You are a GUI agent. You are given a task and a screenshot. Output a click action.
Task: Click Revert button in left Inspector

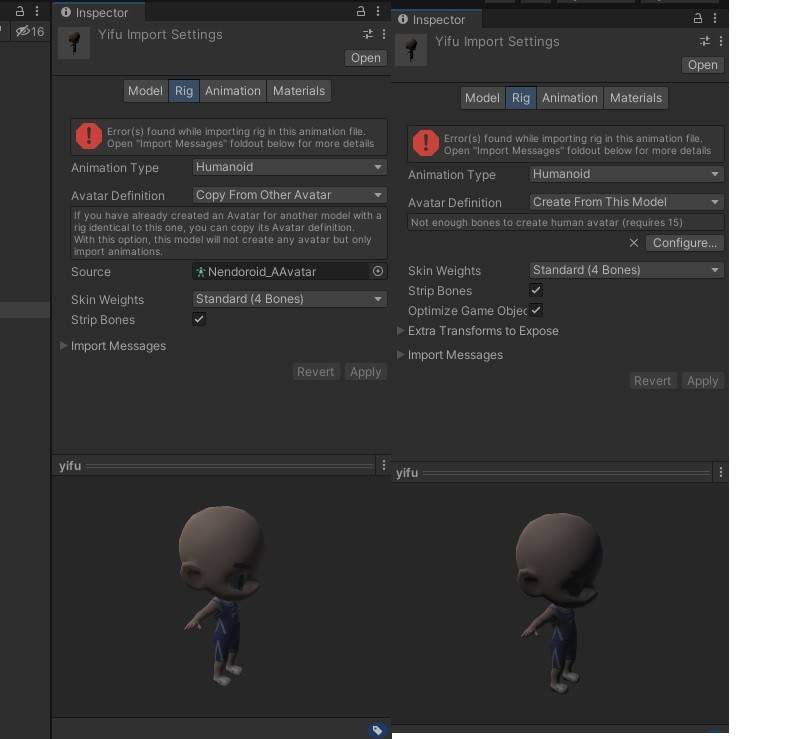pyautogui.click(x=315, y=372)
